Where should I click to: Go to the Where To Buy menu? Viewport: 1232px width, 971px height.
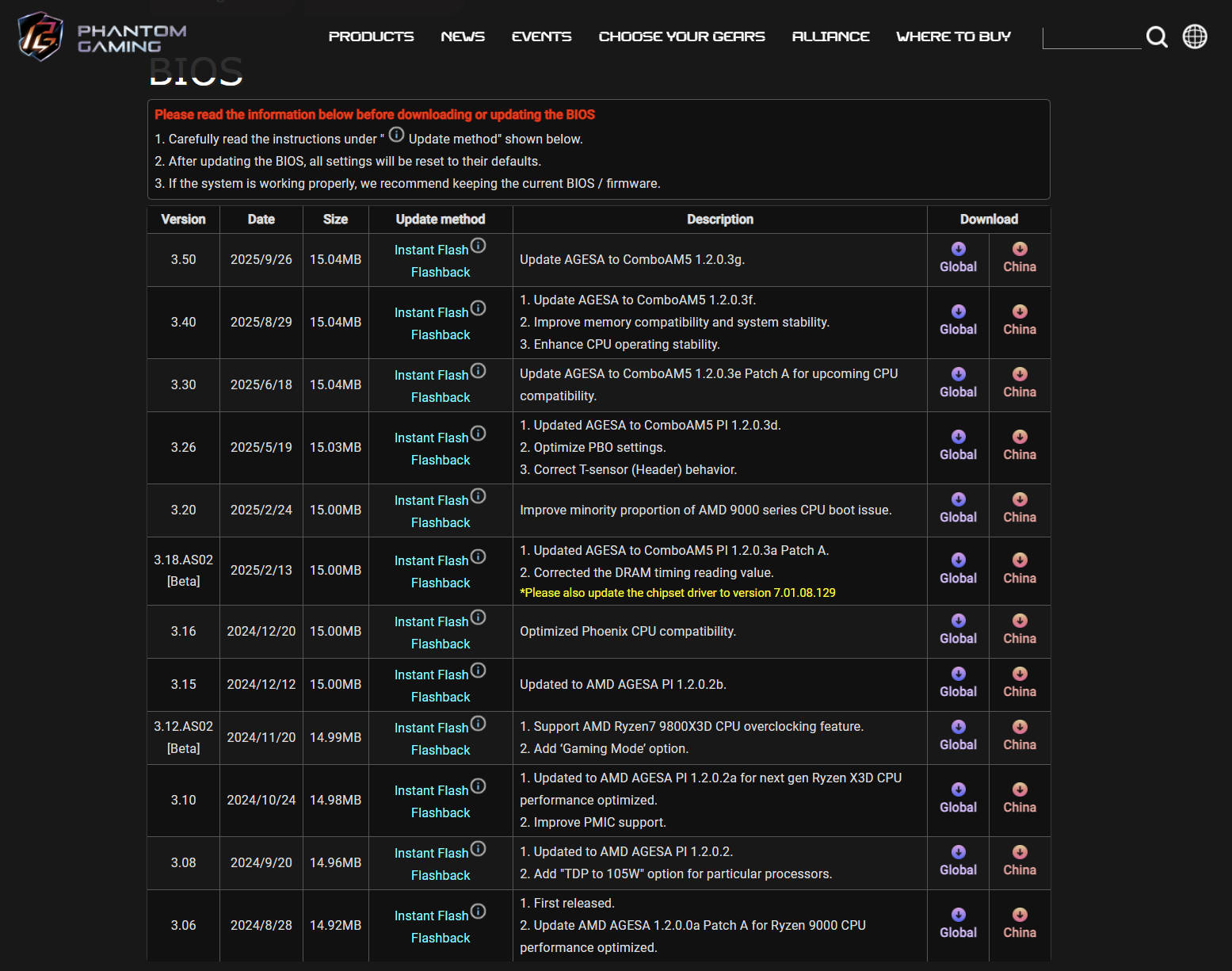point(953,36)
